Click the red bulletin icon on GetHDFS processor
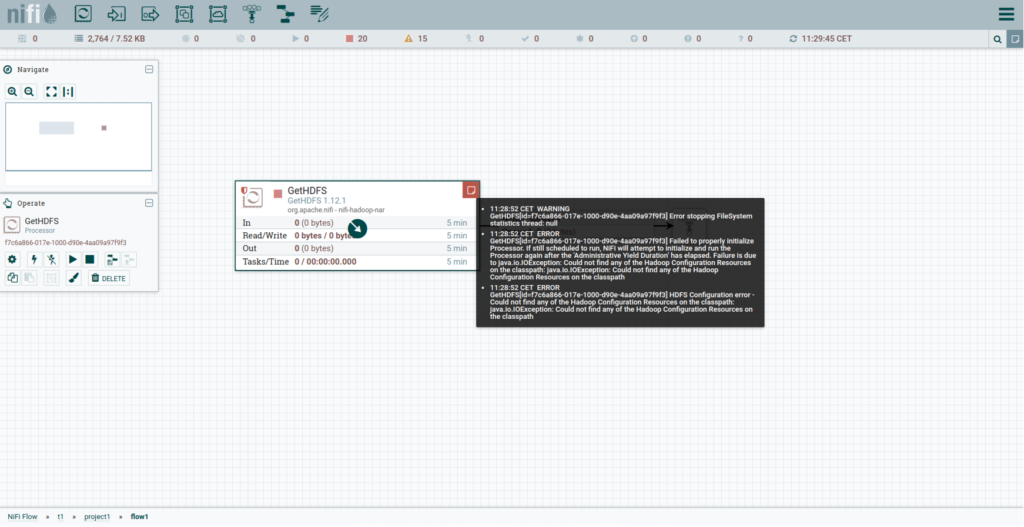Image resolution: width=1024 pixels, height=527 pixels. tap(471, 190)
